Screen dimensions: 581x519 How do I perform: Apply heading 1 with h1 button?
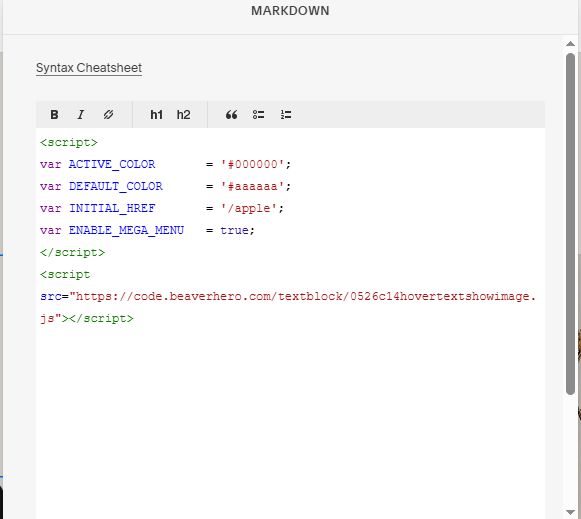[x=156, y=115]
